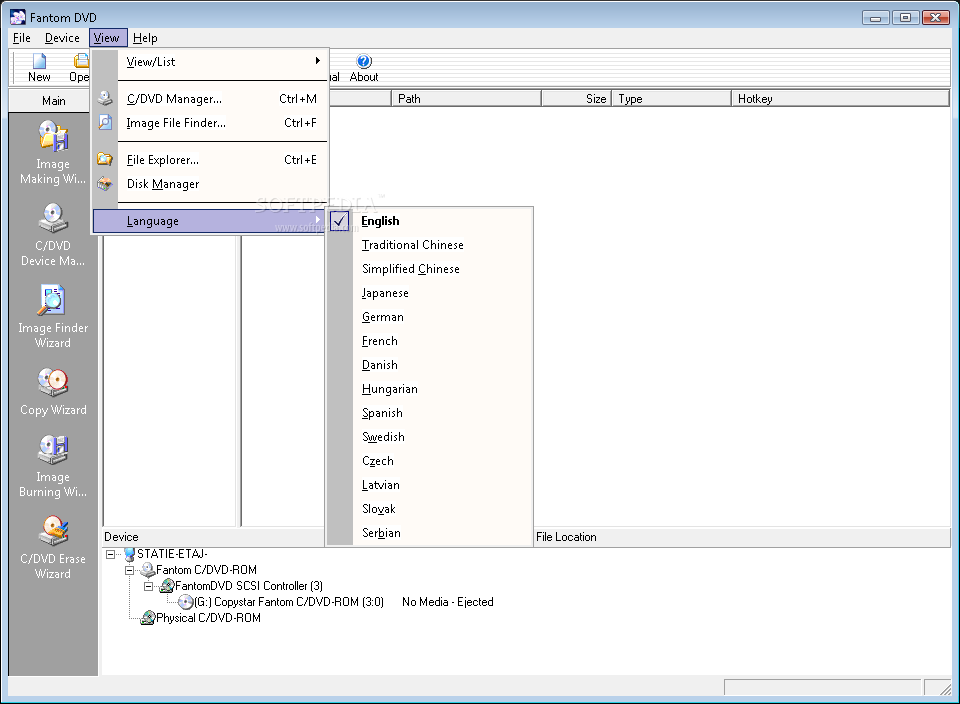Switch language to Hungarian
The width and height of the screenshot is (960, 704).
pyautogui.click(x=429, y=389)
